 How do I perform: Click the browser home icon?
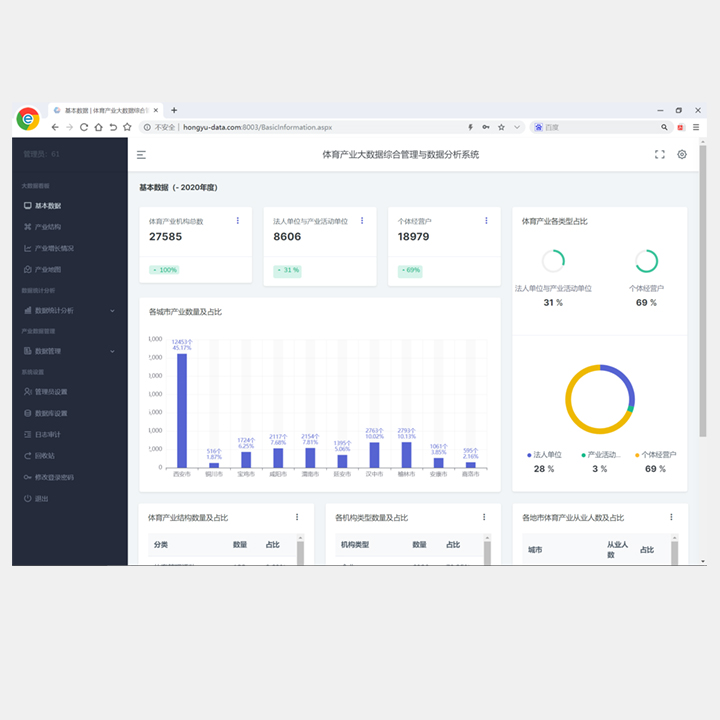(x=98, y=127)
